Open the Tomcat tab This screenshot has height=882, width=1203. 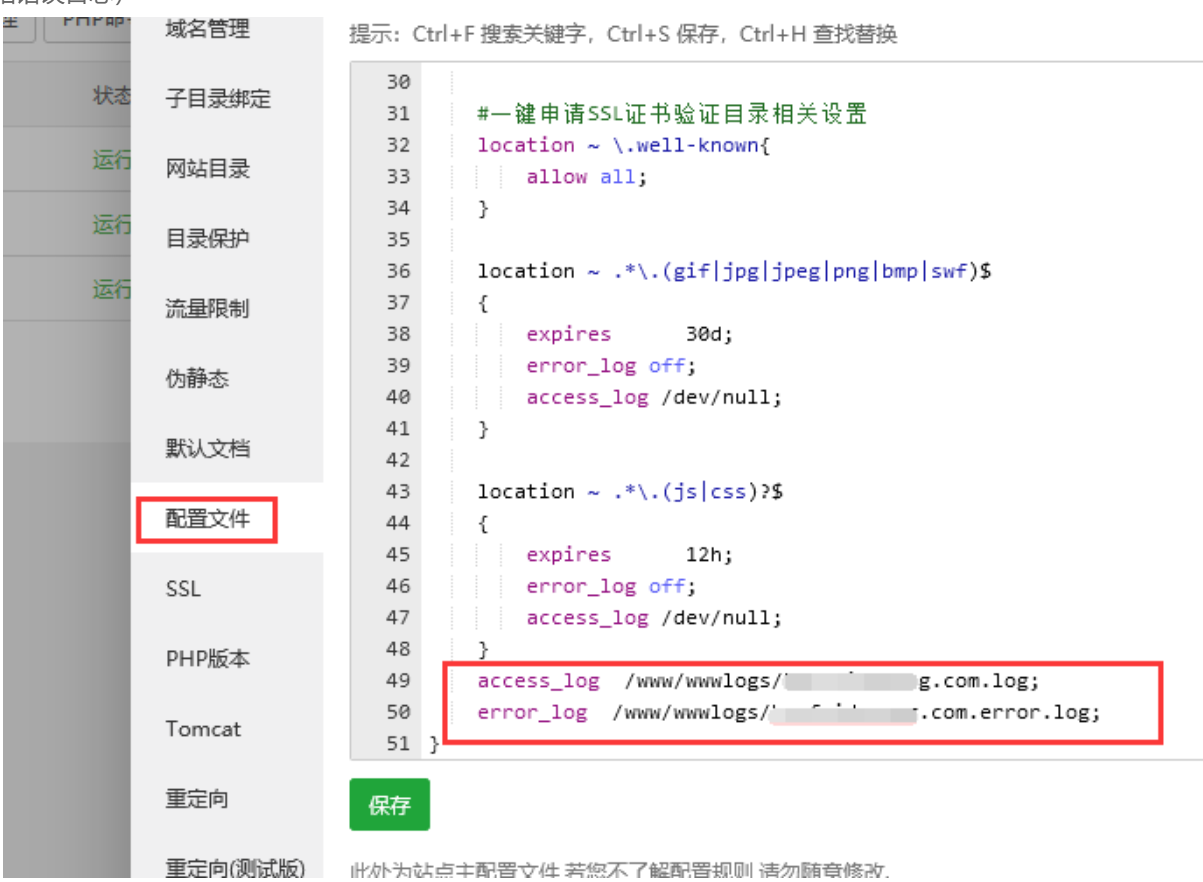click(203, 729)
